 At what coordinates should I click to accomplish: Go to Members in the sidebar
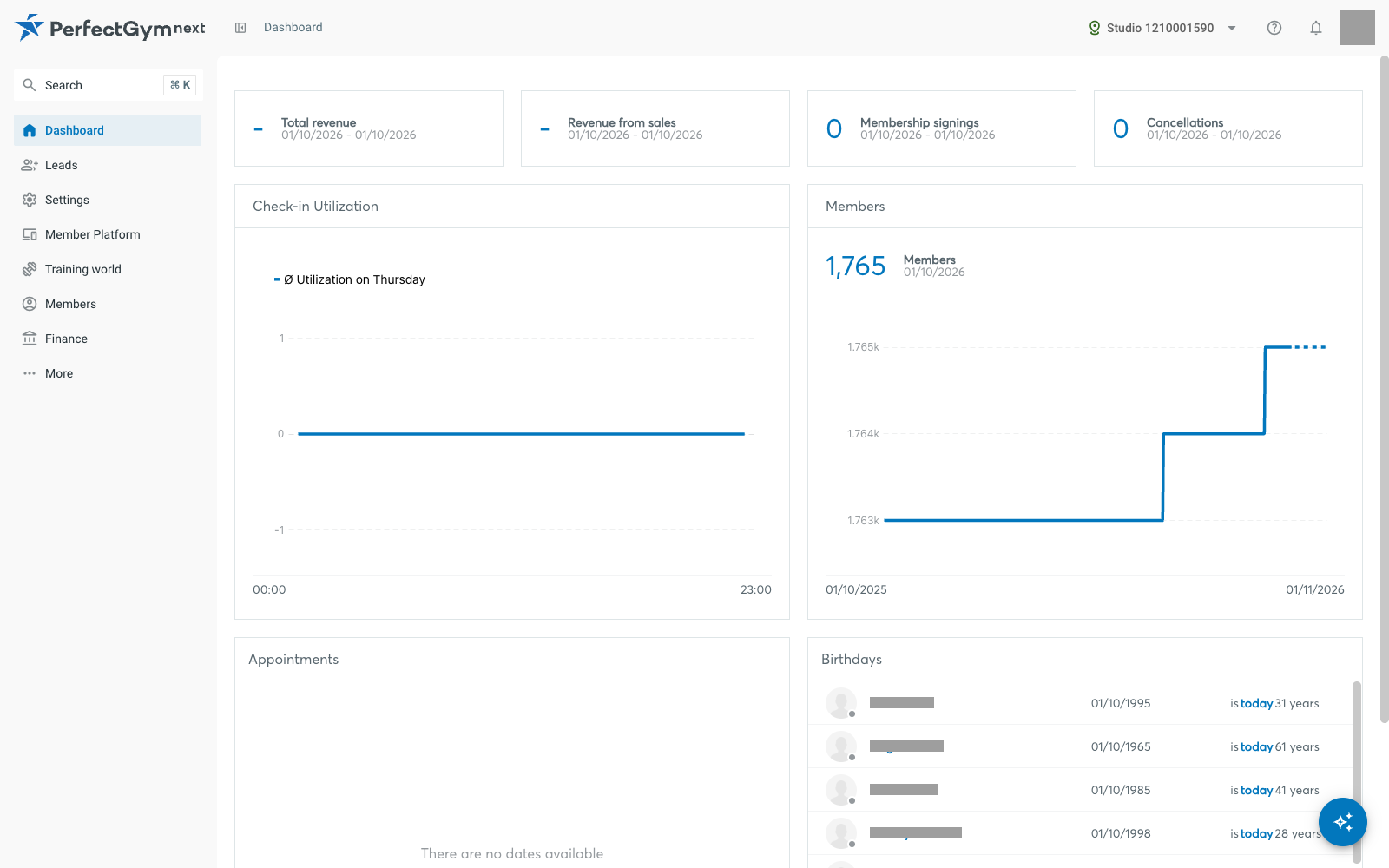(108, 304)
